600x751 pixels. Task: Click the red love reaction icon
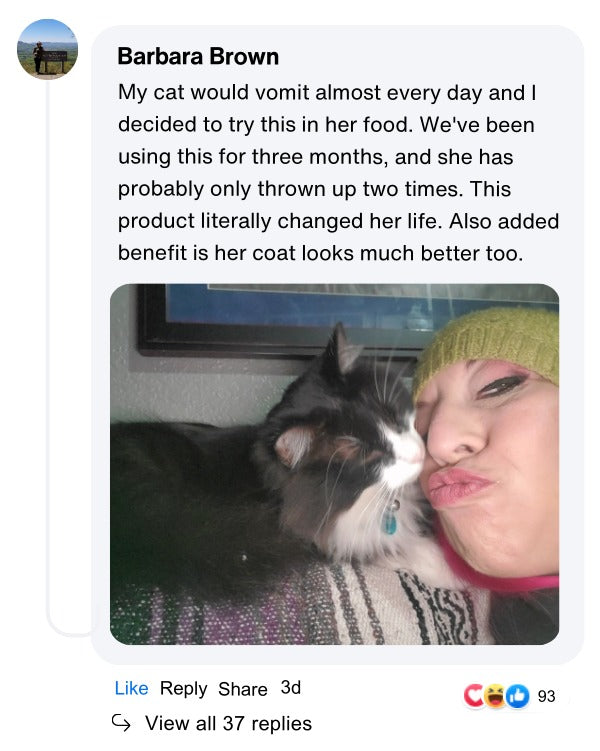point(474,696)
